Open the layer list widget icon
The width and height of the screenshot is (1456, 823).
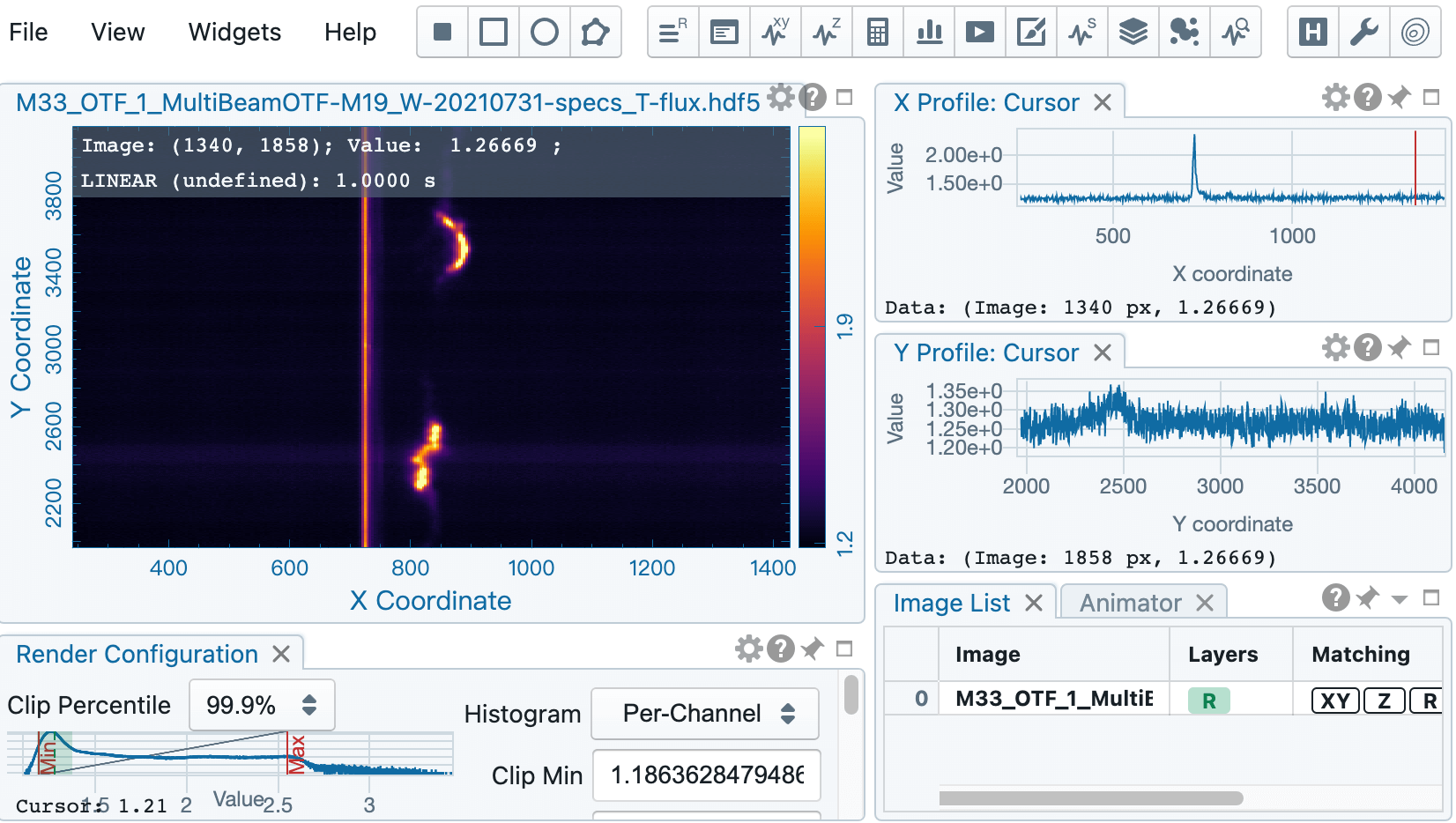coord(1133,33)
